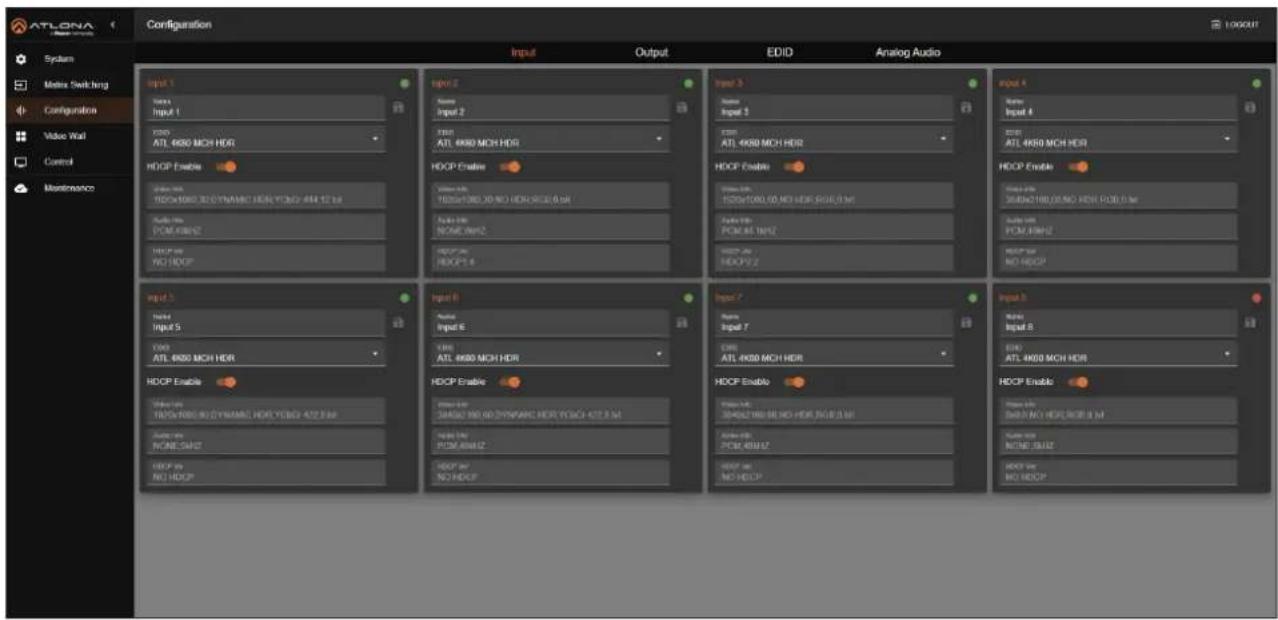The height and width of the screenshot is (620, 1278).
Task: Open Control via the monitor icon
Action: pyautogui.click(x=20, y=161)
